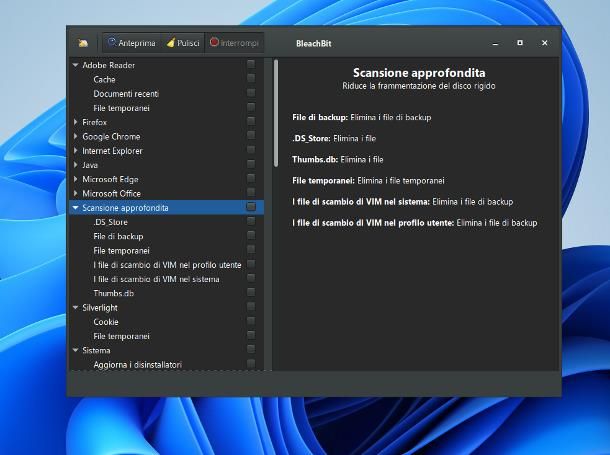Toggle the Scansione approfondita checkbox

[x=251, y=206]
